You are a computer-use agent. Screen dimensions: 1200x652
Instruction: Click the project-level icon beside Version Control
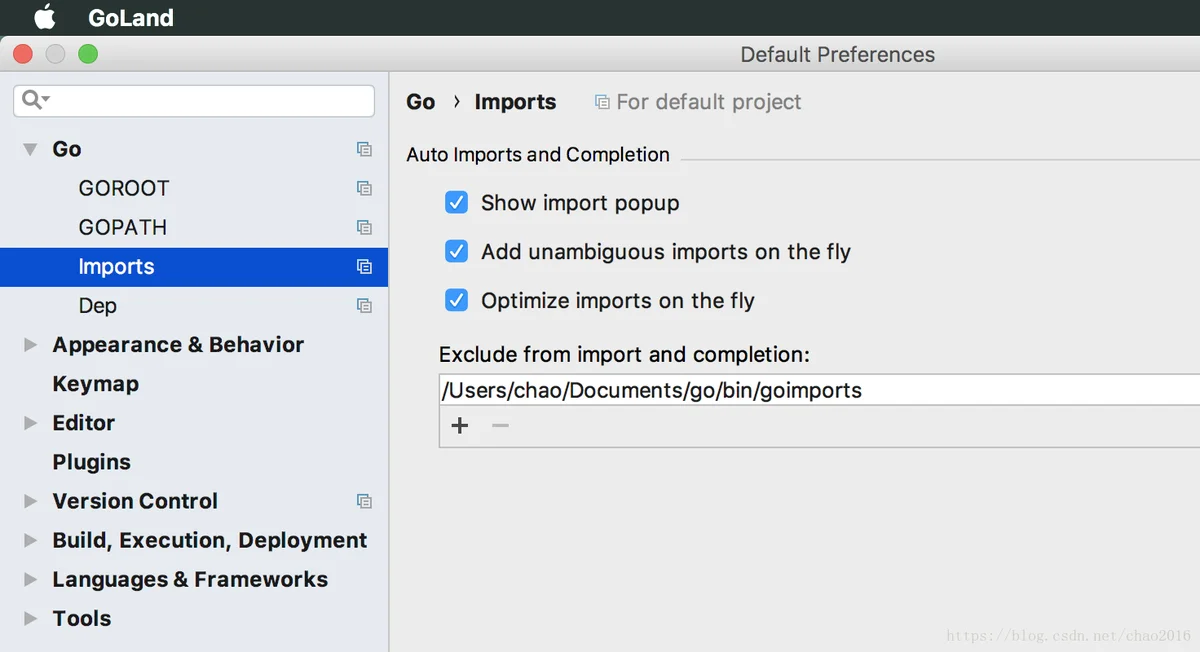point(364,501)
